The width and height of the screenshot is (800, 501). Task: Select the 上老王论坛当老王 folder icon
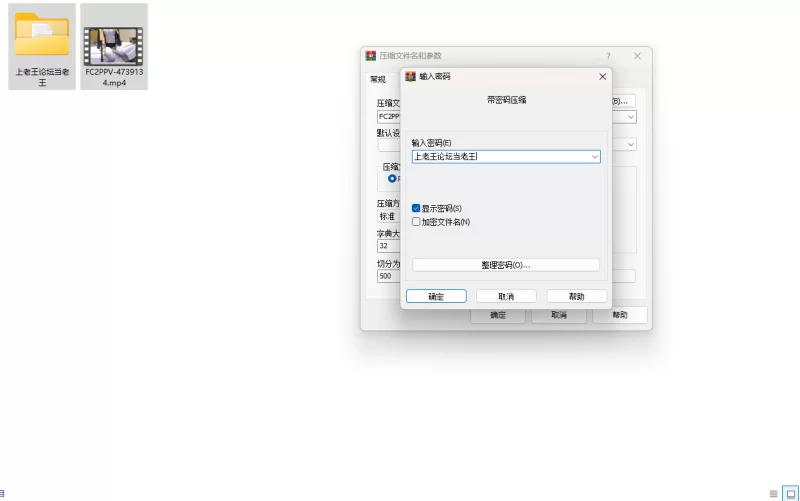[x=42, y=34]
